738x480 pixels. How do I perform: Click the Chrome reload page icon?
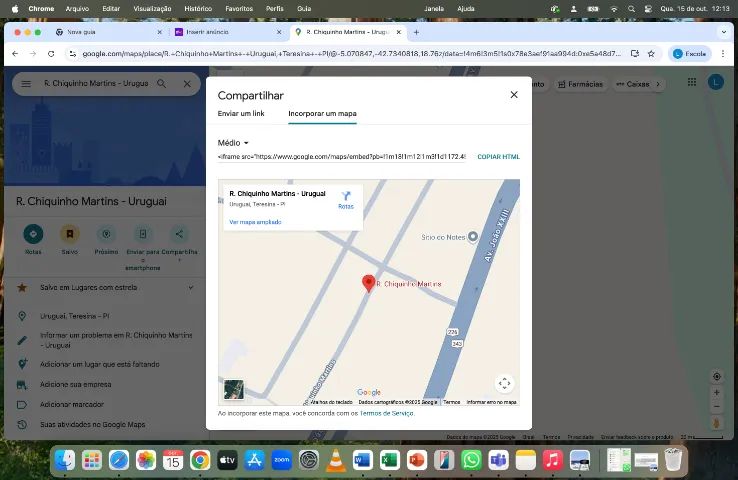50,54
